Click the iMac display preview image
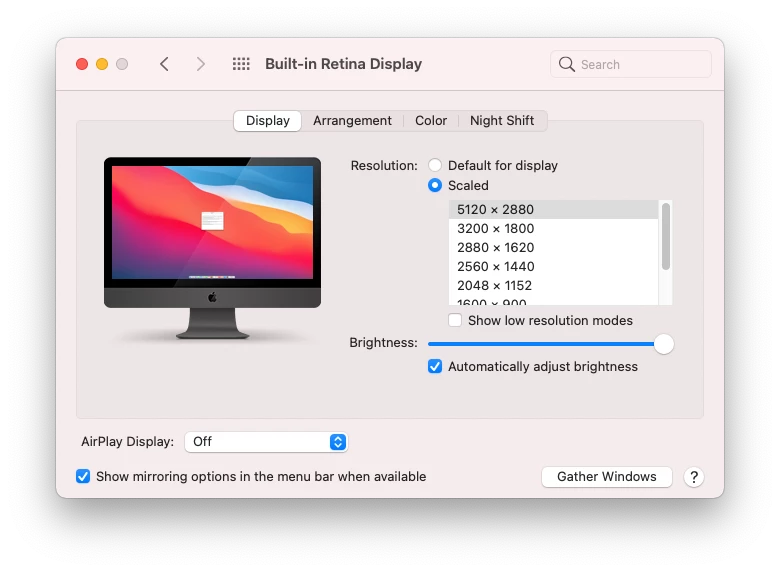This screenshot has width=780, height=572. pos(212,248)
